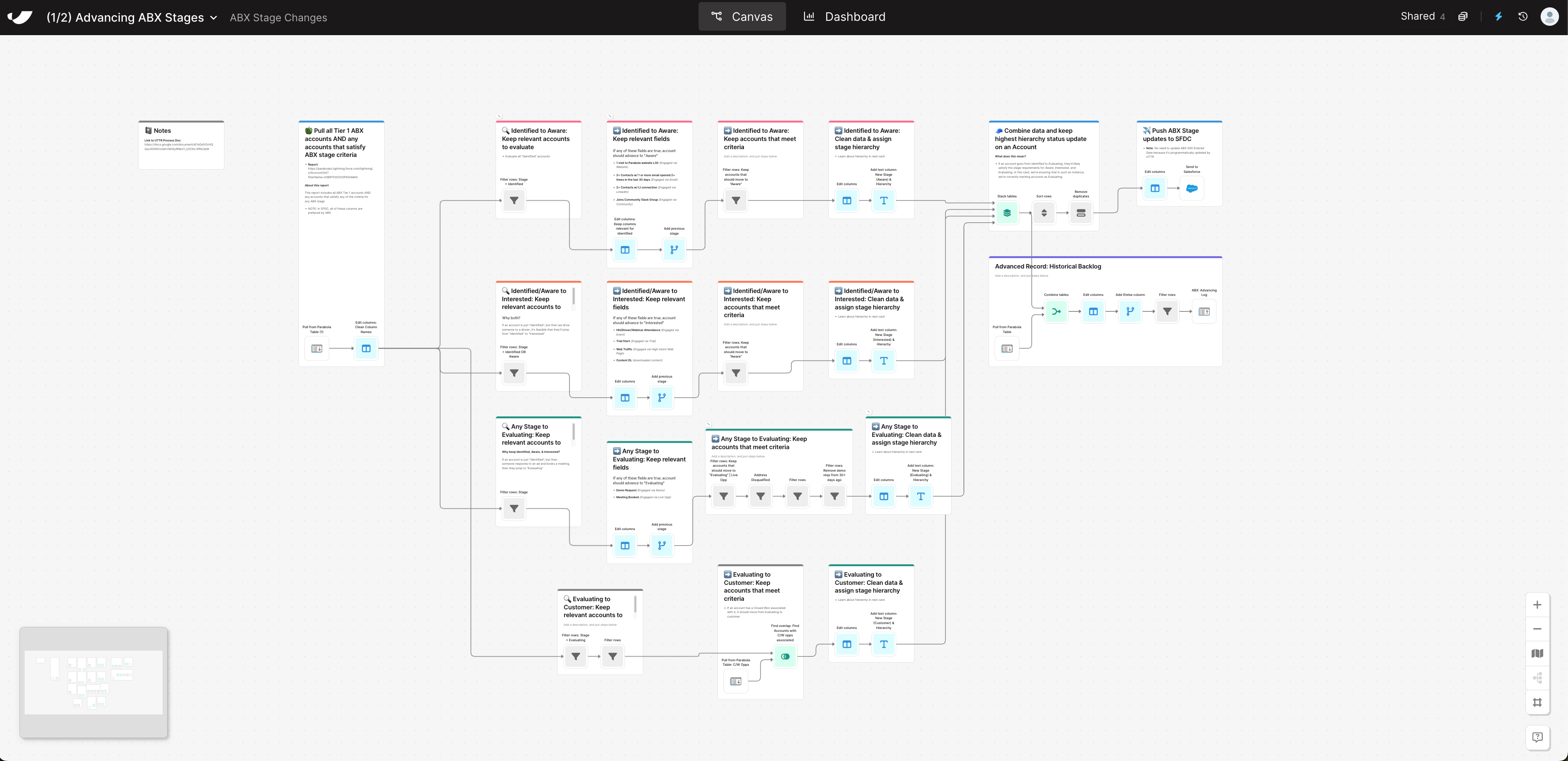Click the minimap overview thumbnail
The width and height of the screenshot is (1568, 761).
[x=93, y=682]
